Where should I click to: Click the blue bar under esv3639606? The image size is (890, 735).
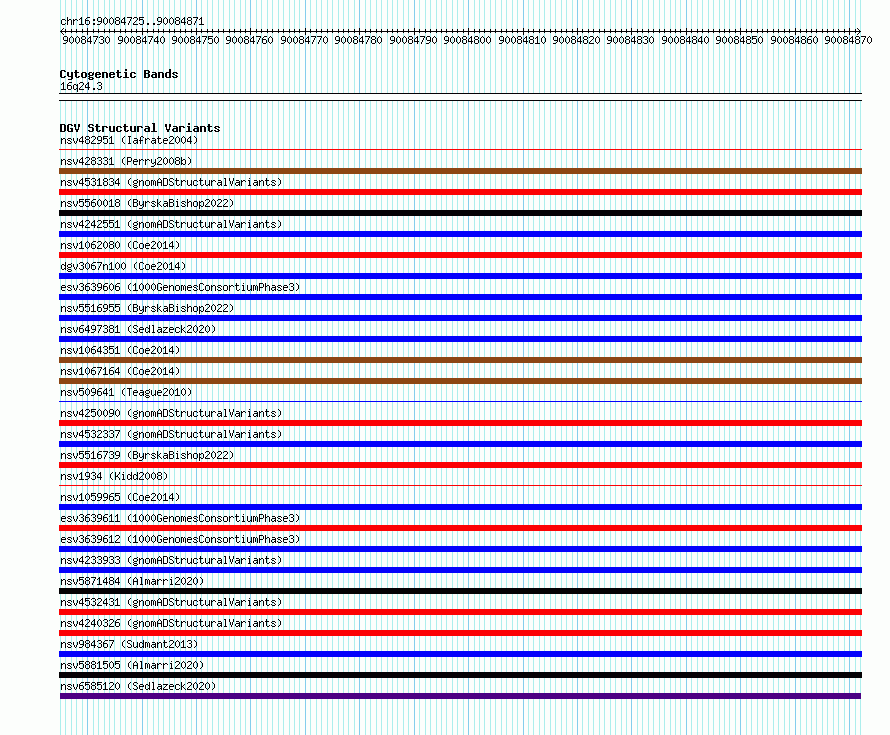tap(460, 297)
